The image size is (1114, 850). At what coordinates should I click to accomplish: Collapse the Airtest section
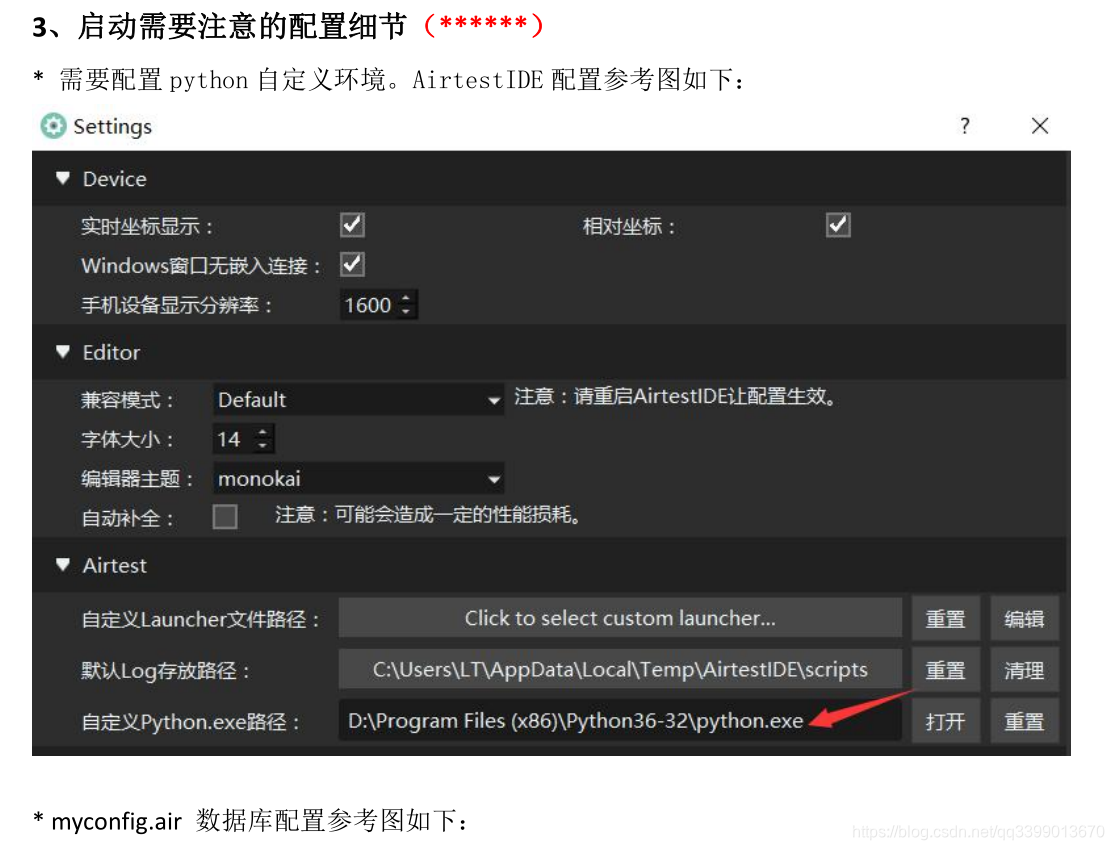click(63, 565)
